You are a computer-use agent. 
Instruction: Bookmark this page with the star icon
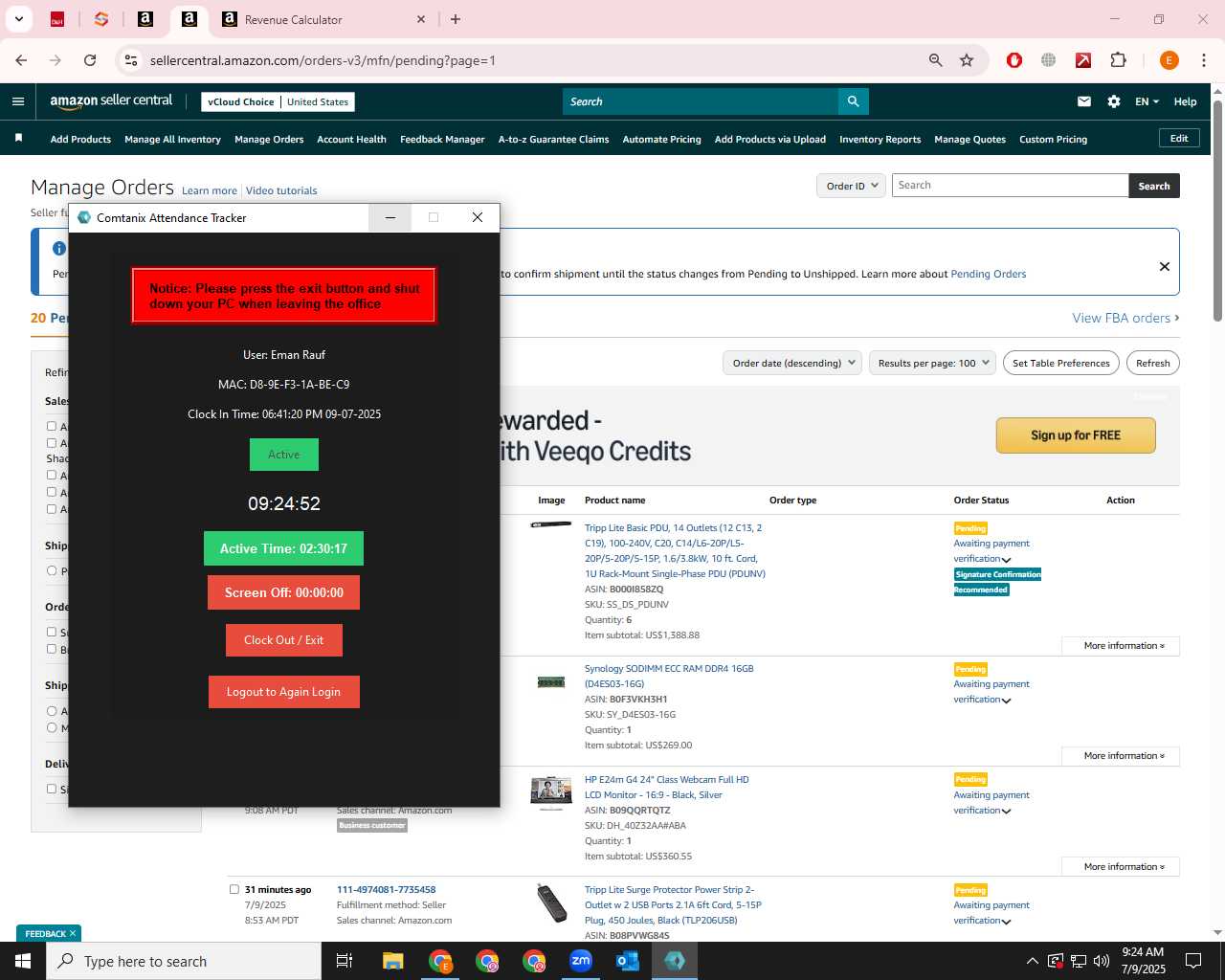click(967, 60)
